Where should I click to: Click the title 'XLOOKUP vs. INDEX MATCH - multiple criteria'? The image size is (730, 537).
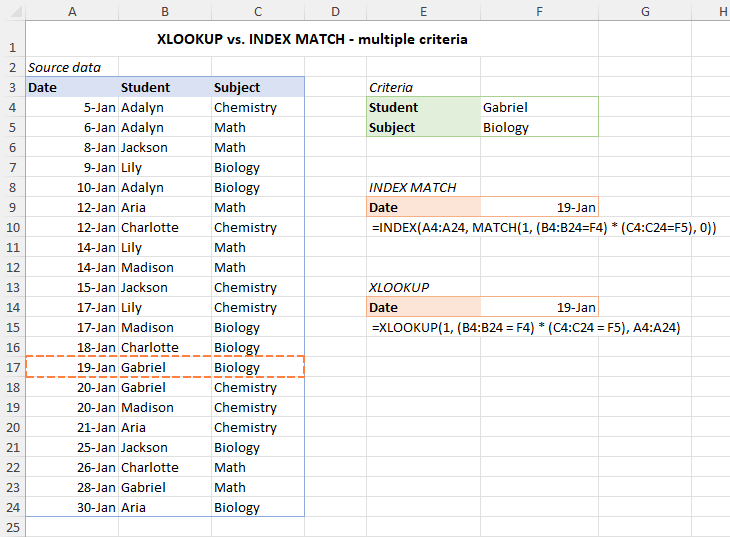click(312, 39)
